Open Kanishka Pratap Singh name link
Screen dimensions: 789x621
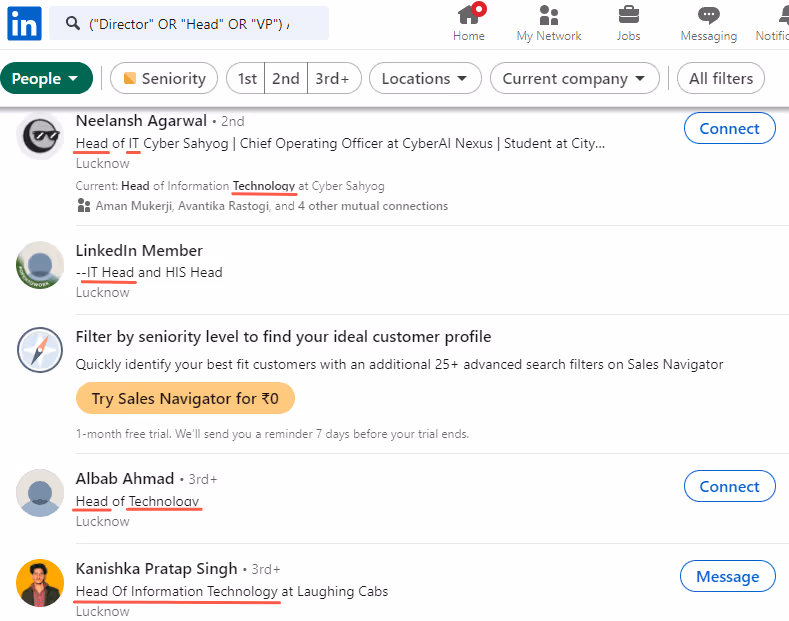pos(156,568)
